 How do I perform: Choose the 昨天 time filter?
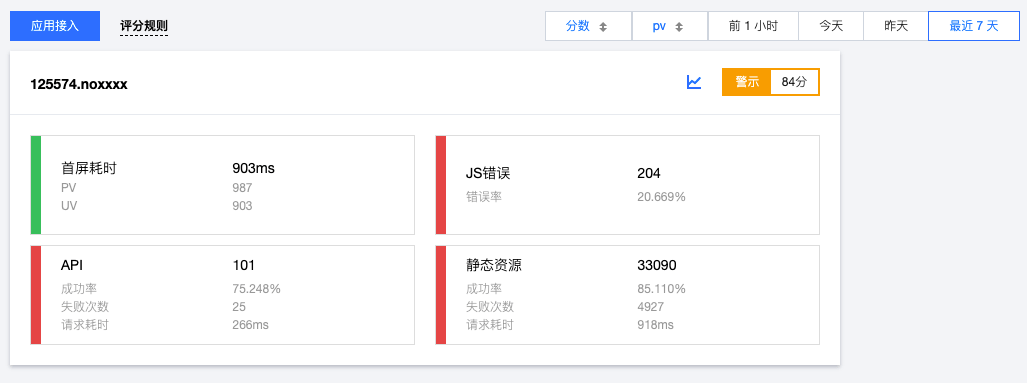(895, 26)
